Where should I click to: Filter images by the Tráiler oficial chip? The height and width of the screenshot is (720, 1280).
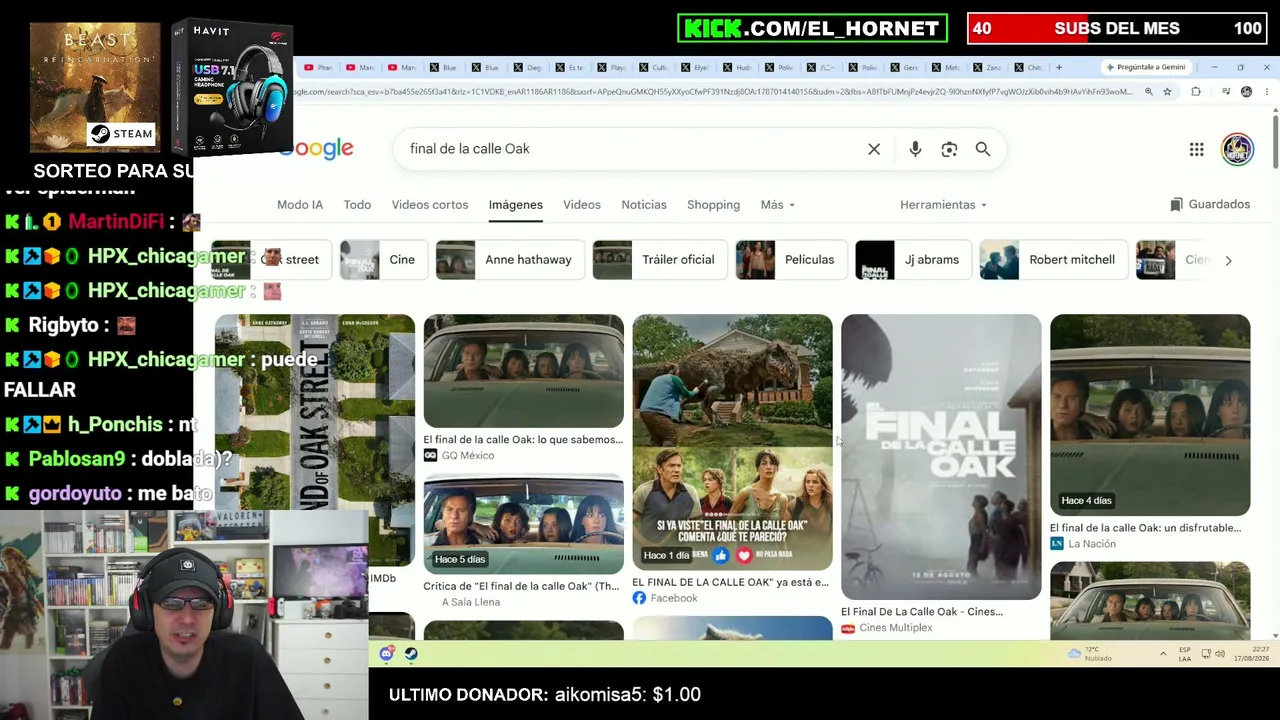point(658,260)
